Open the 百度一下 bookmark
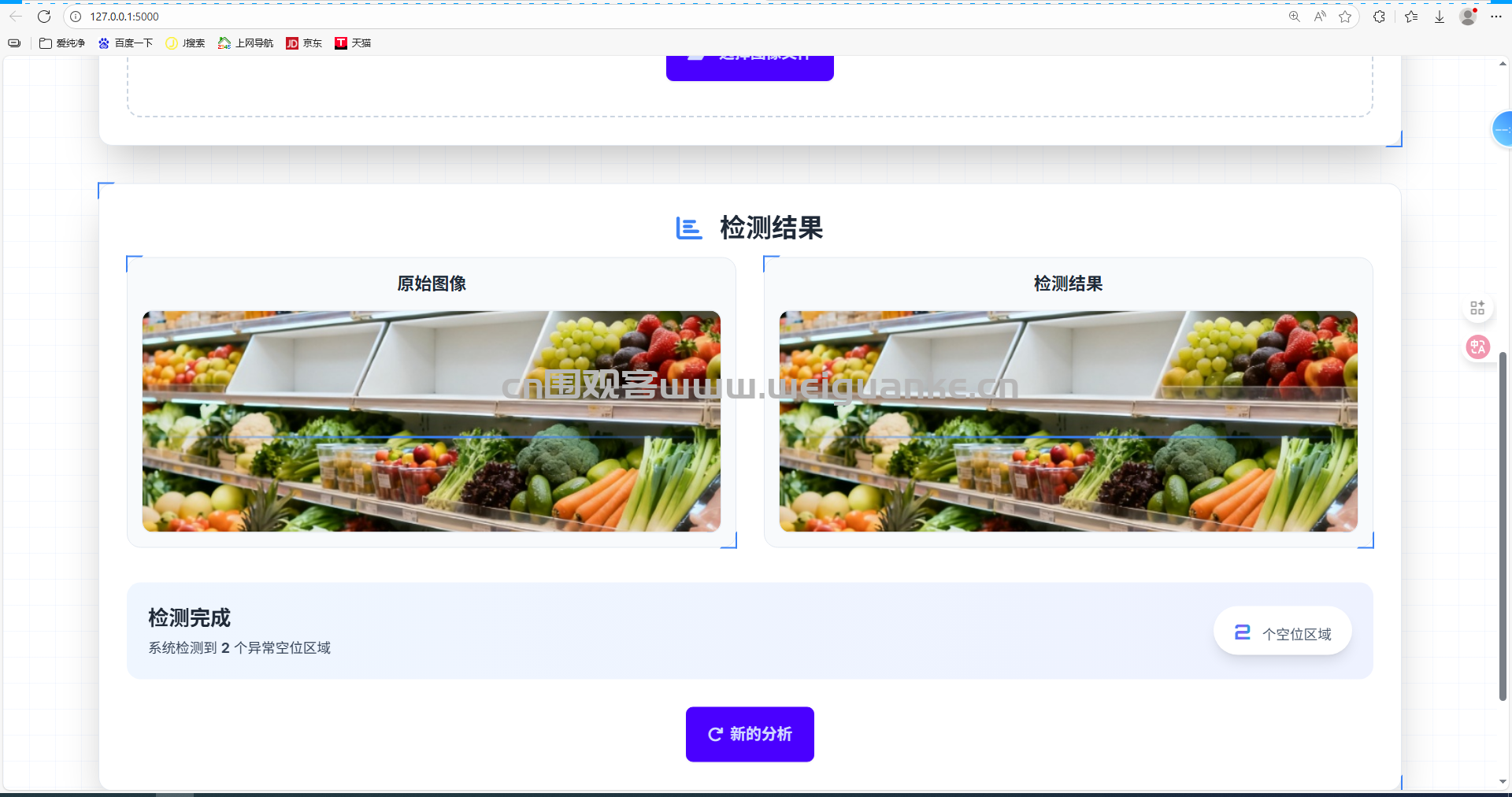 point(125,43)
